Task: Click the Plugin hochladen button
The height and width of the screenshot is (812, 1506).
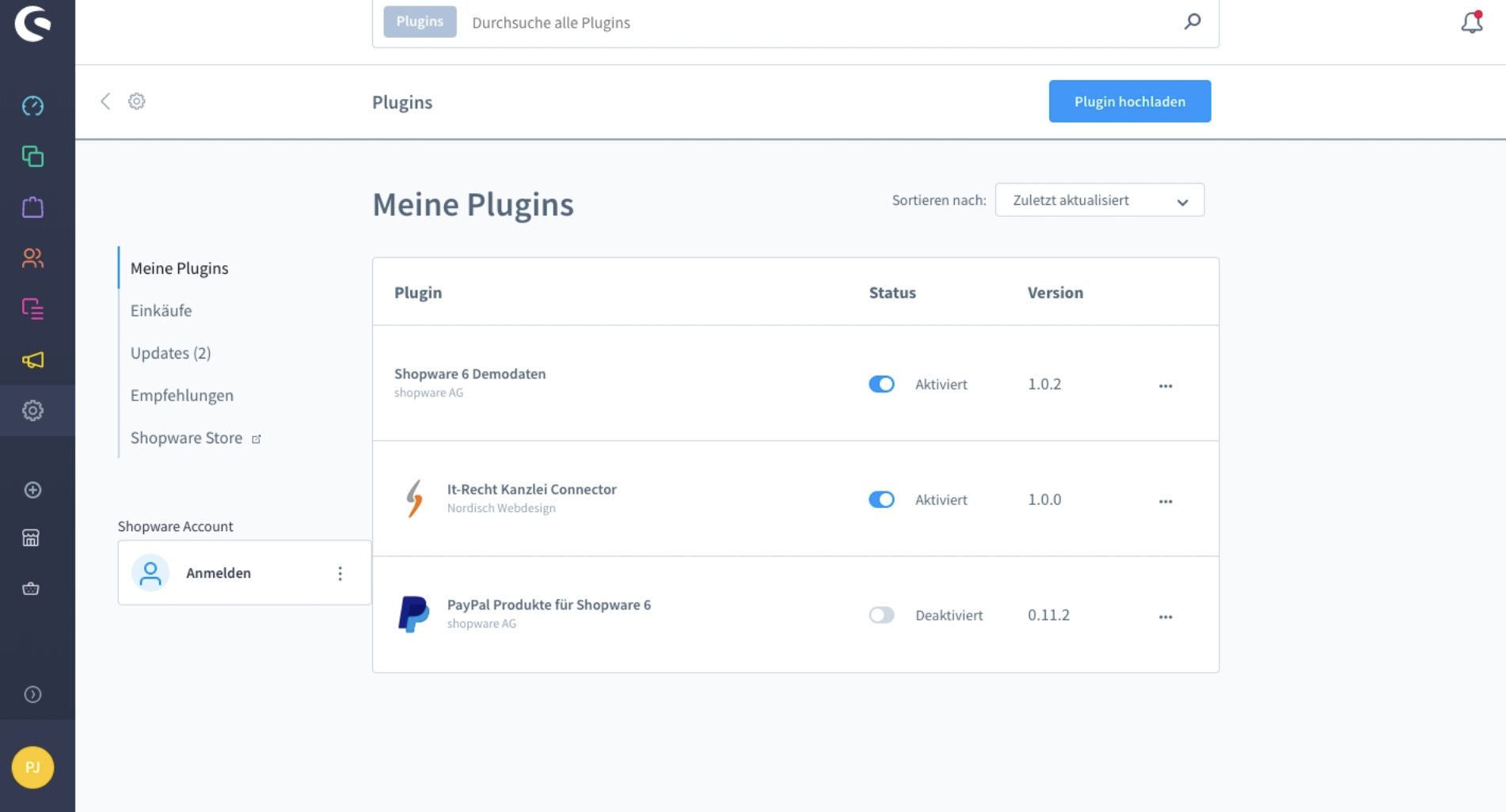Action: pos(1130,101)
